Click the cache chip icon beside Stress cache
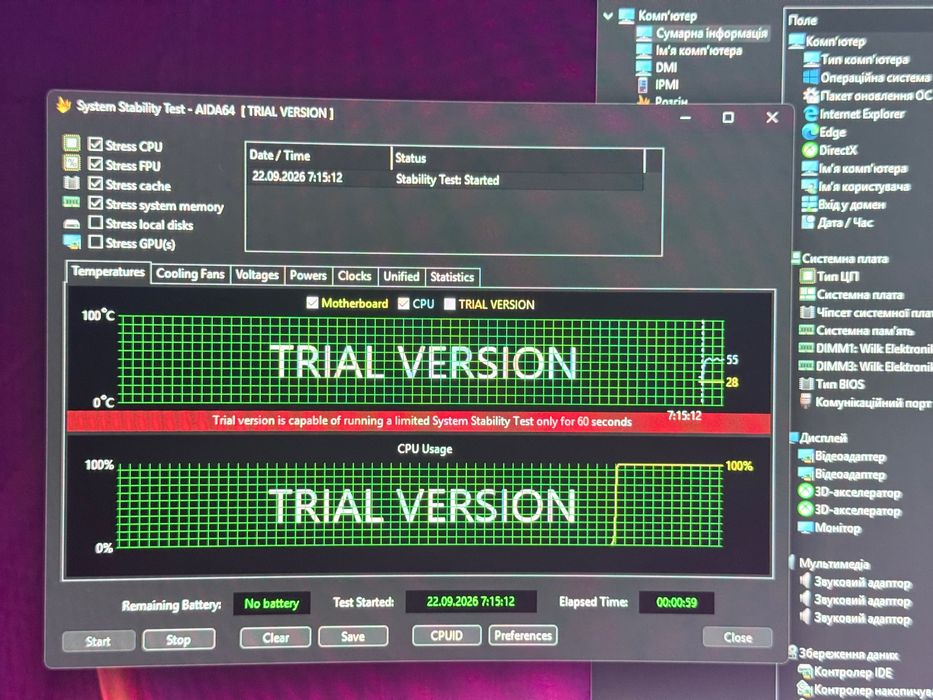The width and height of the screenshot is (933, 700). [71, 182]
